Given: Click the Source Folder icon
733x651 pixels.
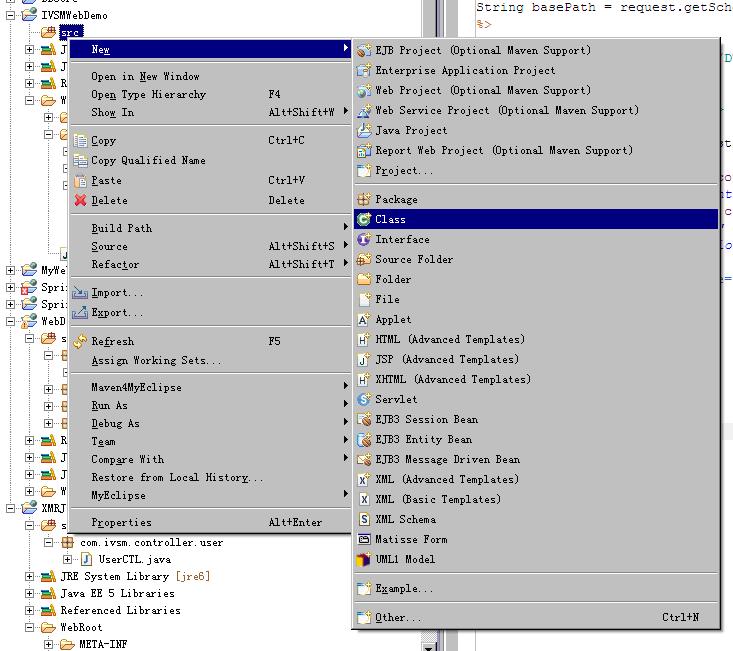Looking at the screenshot, I should (364, 259).
